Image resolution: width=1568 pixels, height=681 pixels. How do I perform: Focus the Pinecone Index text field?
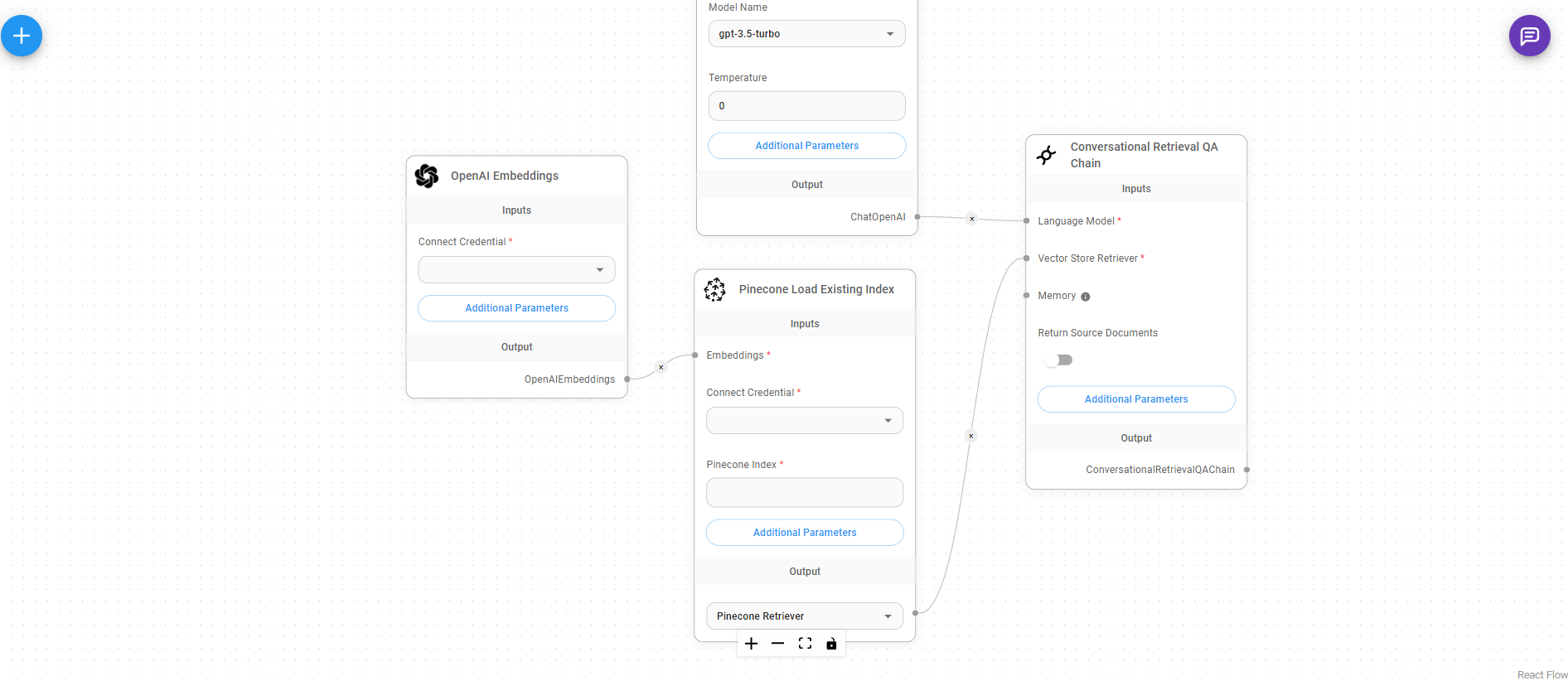pos(804,493)
